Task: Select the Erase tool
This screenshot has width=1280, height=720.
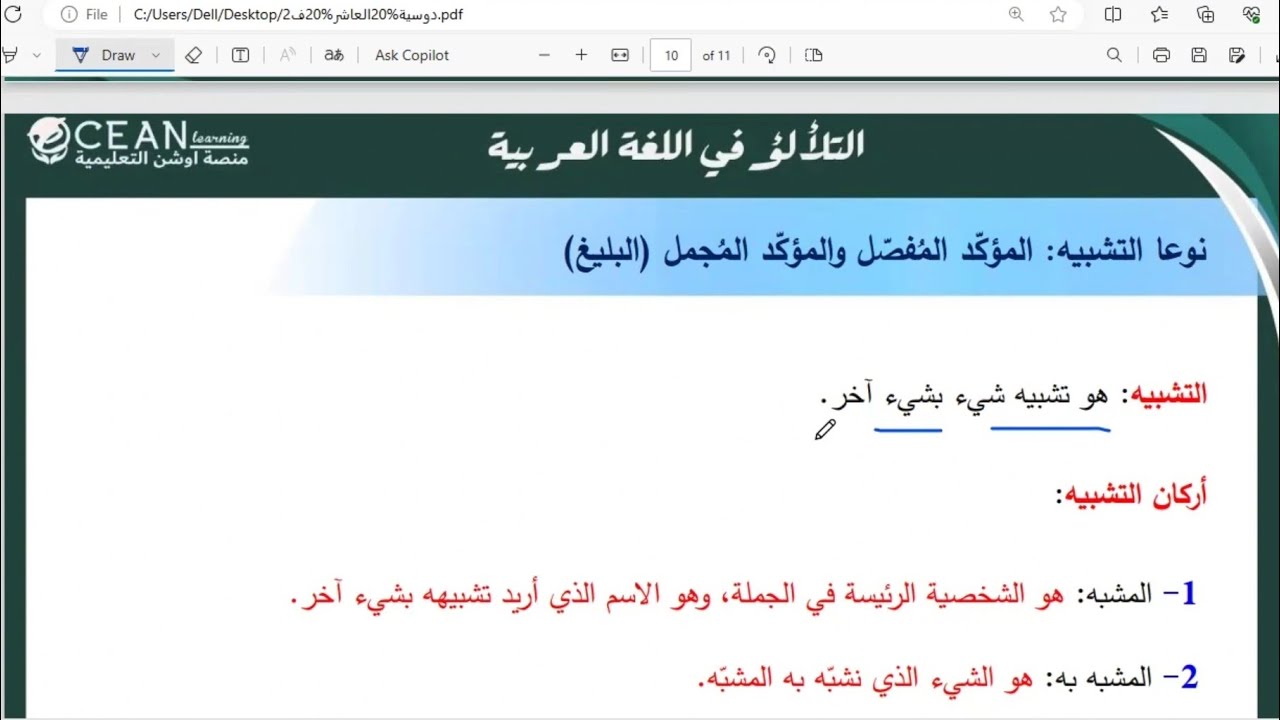Action: point(193,55)
